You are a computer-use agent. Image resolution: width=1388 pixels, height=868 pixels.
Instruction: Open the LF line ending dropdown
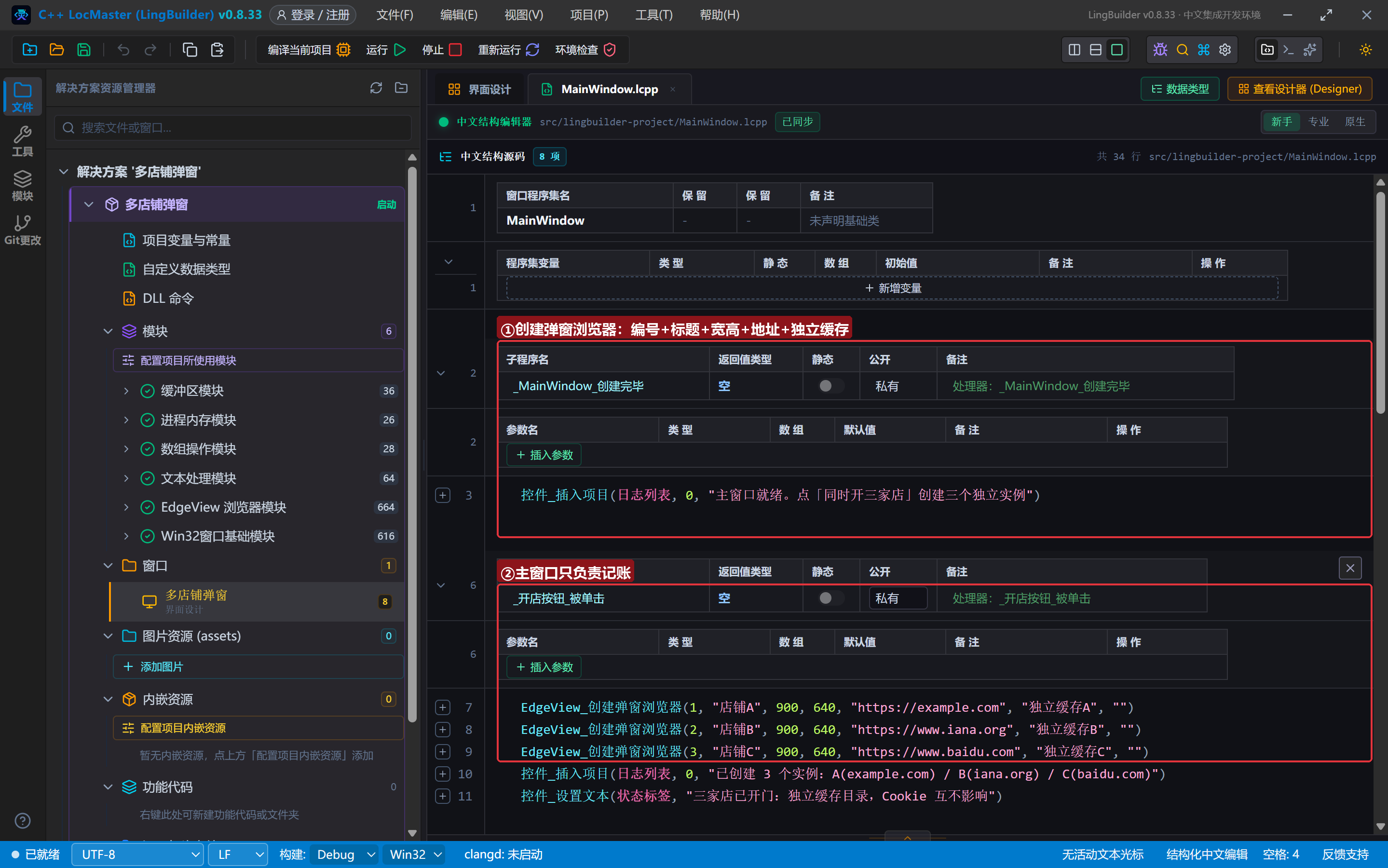tap(238, 854)
